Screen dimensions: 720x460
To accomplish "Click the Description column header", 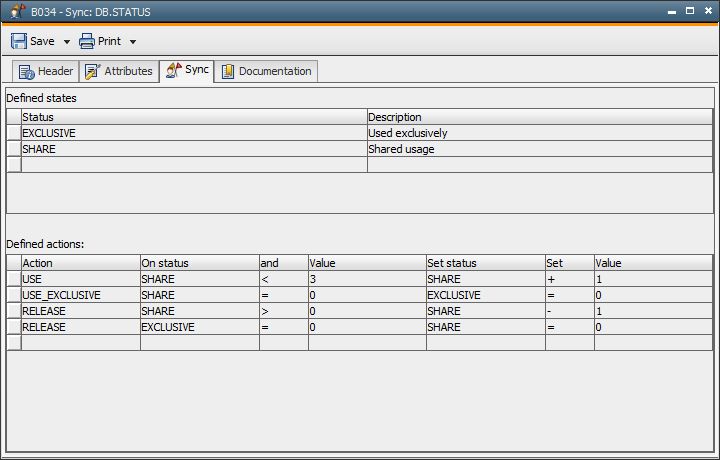I will coord(540,117).
